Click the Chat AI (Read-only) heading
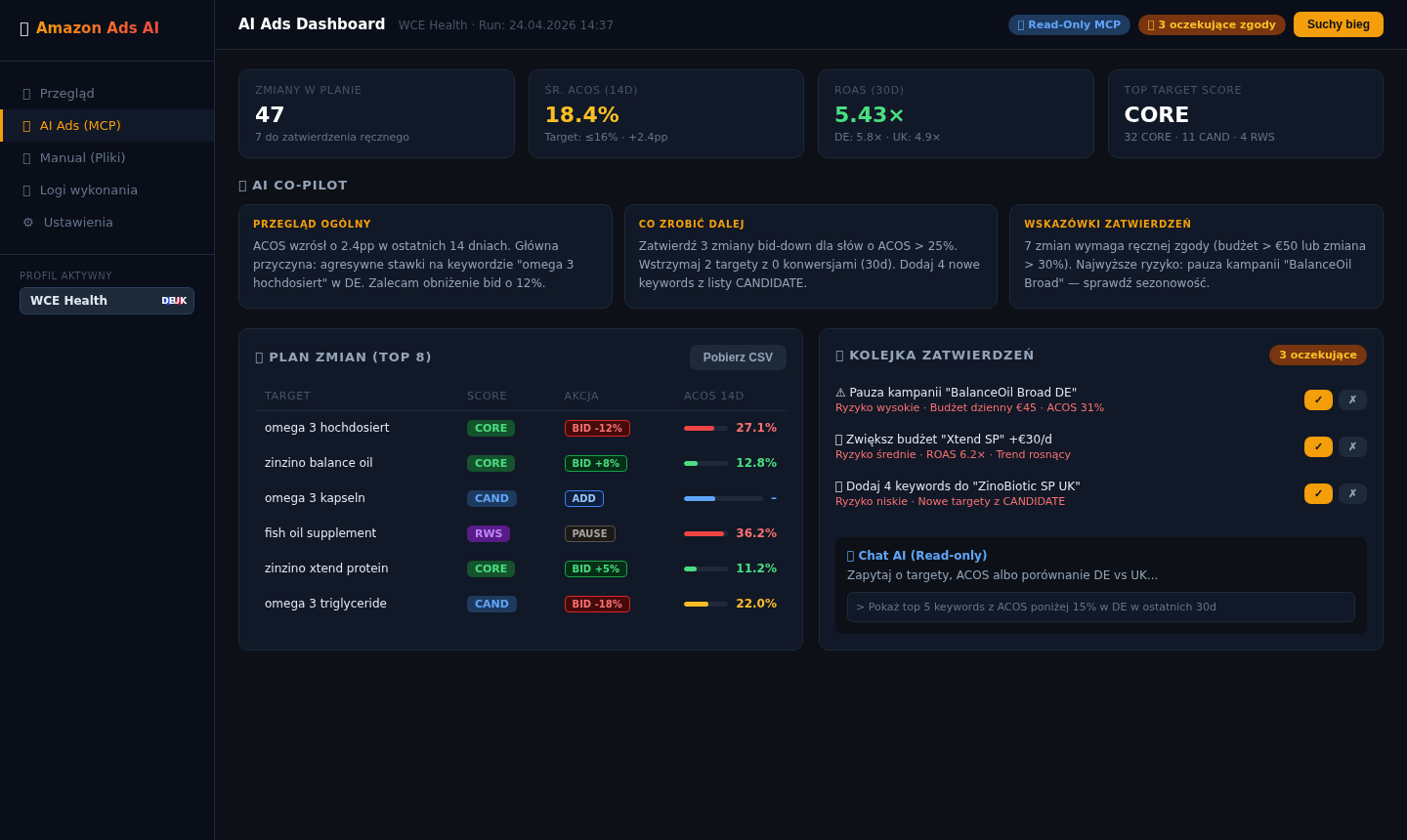Viewport: 1407px width, 840px height. 917,555
